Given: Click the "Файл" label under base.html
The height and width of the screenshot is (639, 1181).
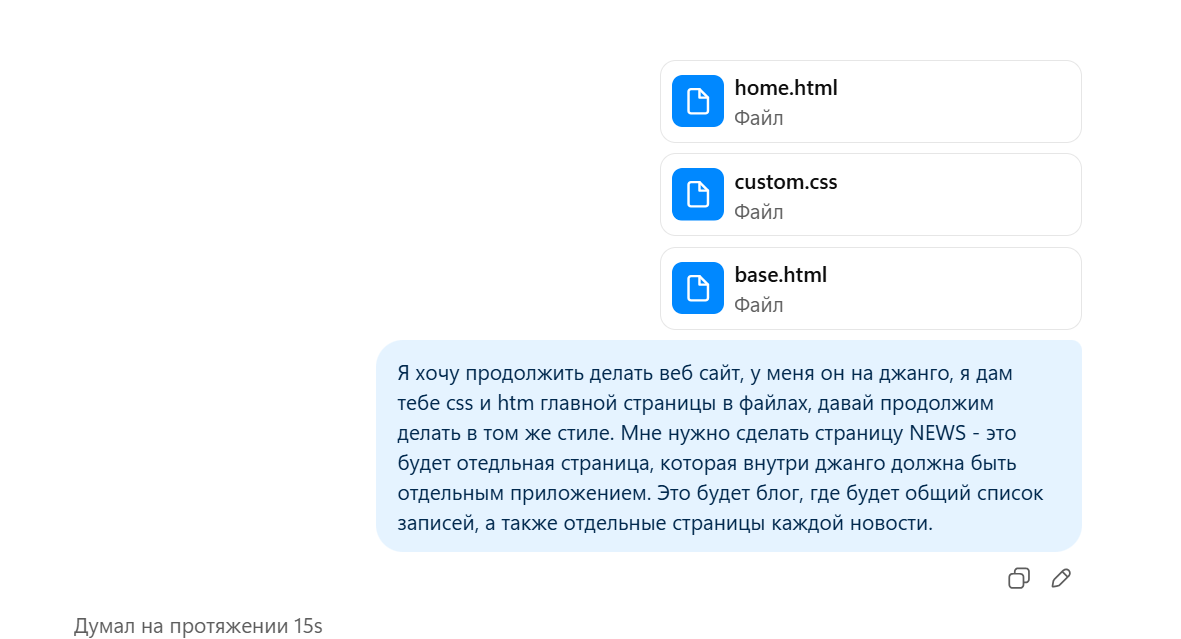Looking at the screenshot, I should (x=758, y=305).
